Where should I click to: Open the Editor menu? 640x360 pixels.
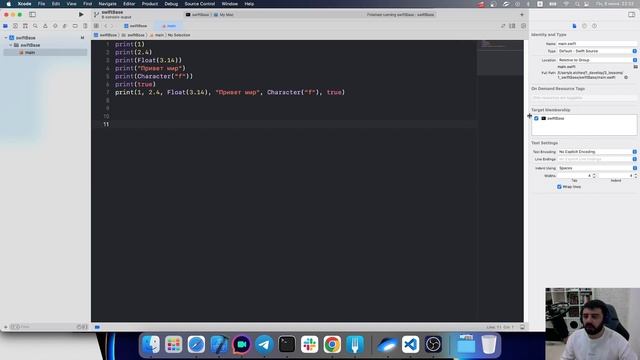tap(129, 4)
